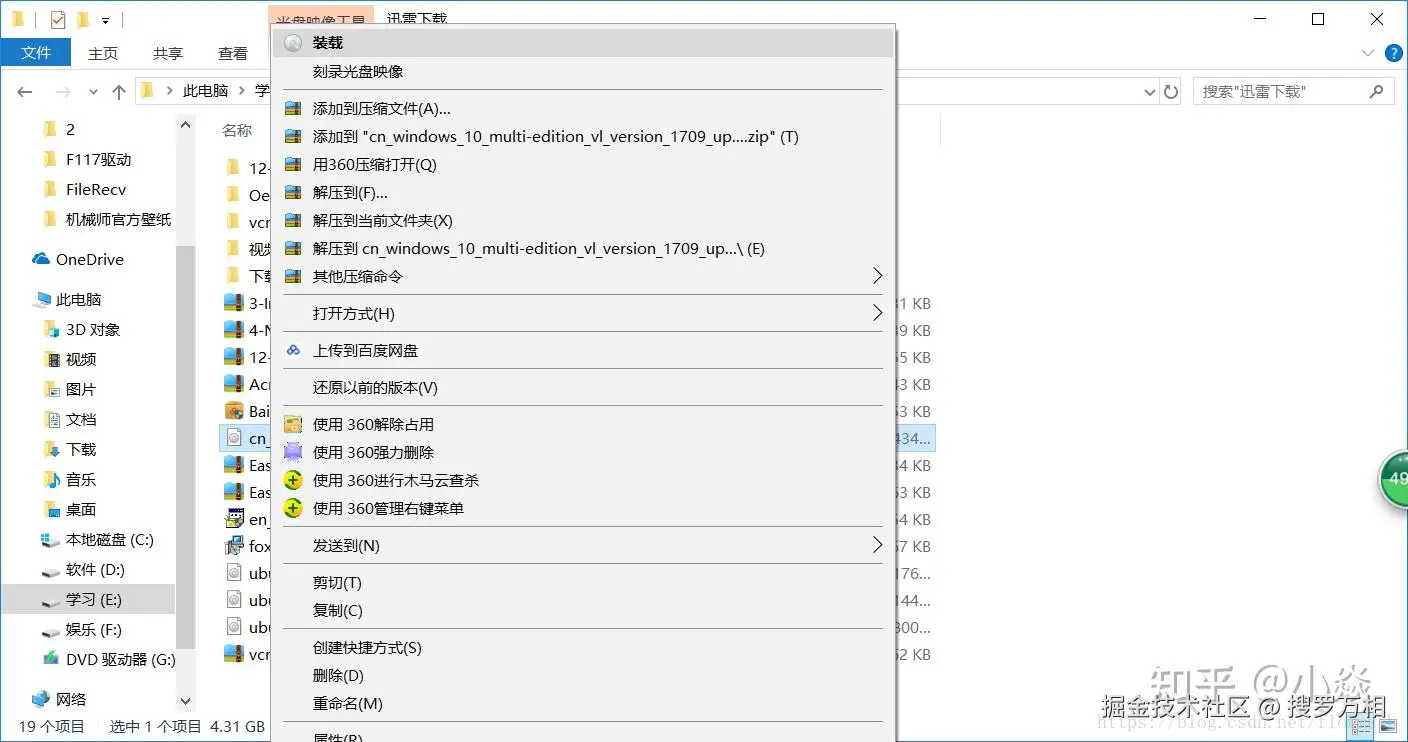
Task: Open the address bar history dropdown
Action: click(x=1150, y=92)
